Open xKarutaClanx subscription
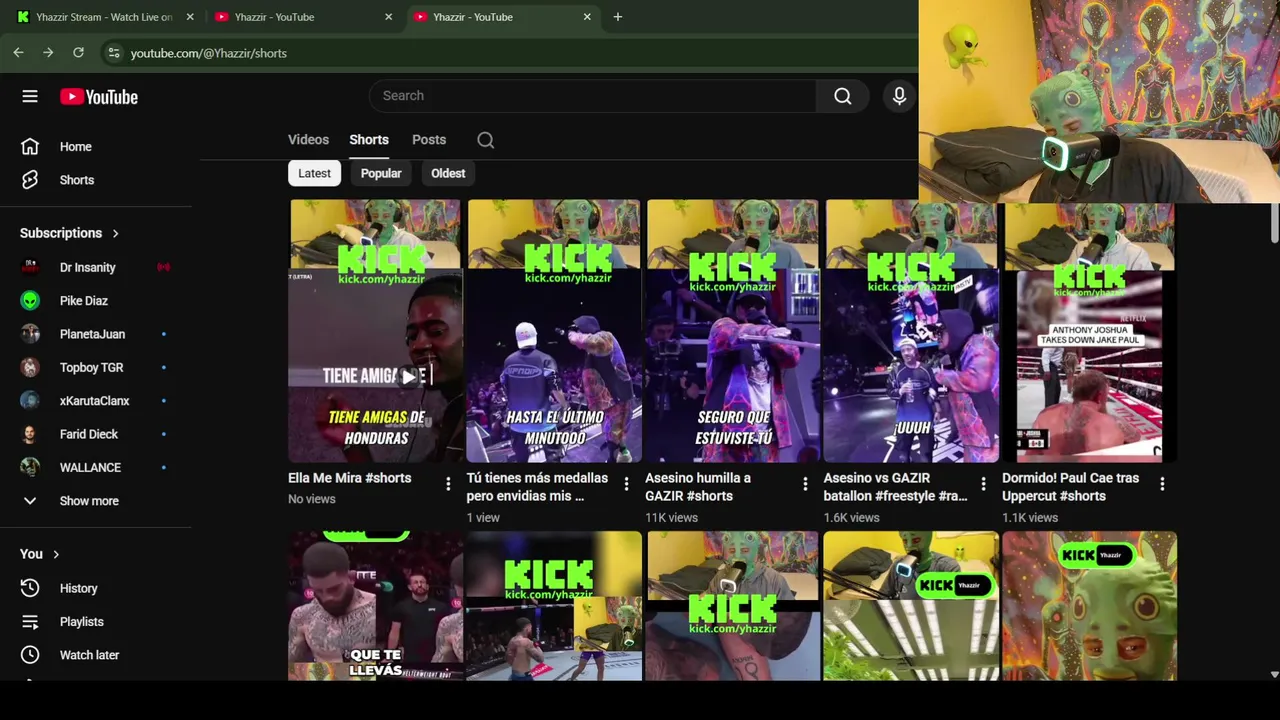This screenshot has height=720, width=1280. point(96,401)
